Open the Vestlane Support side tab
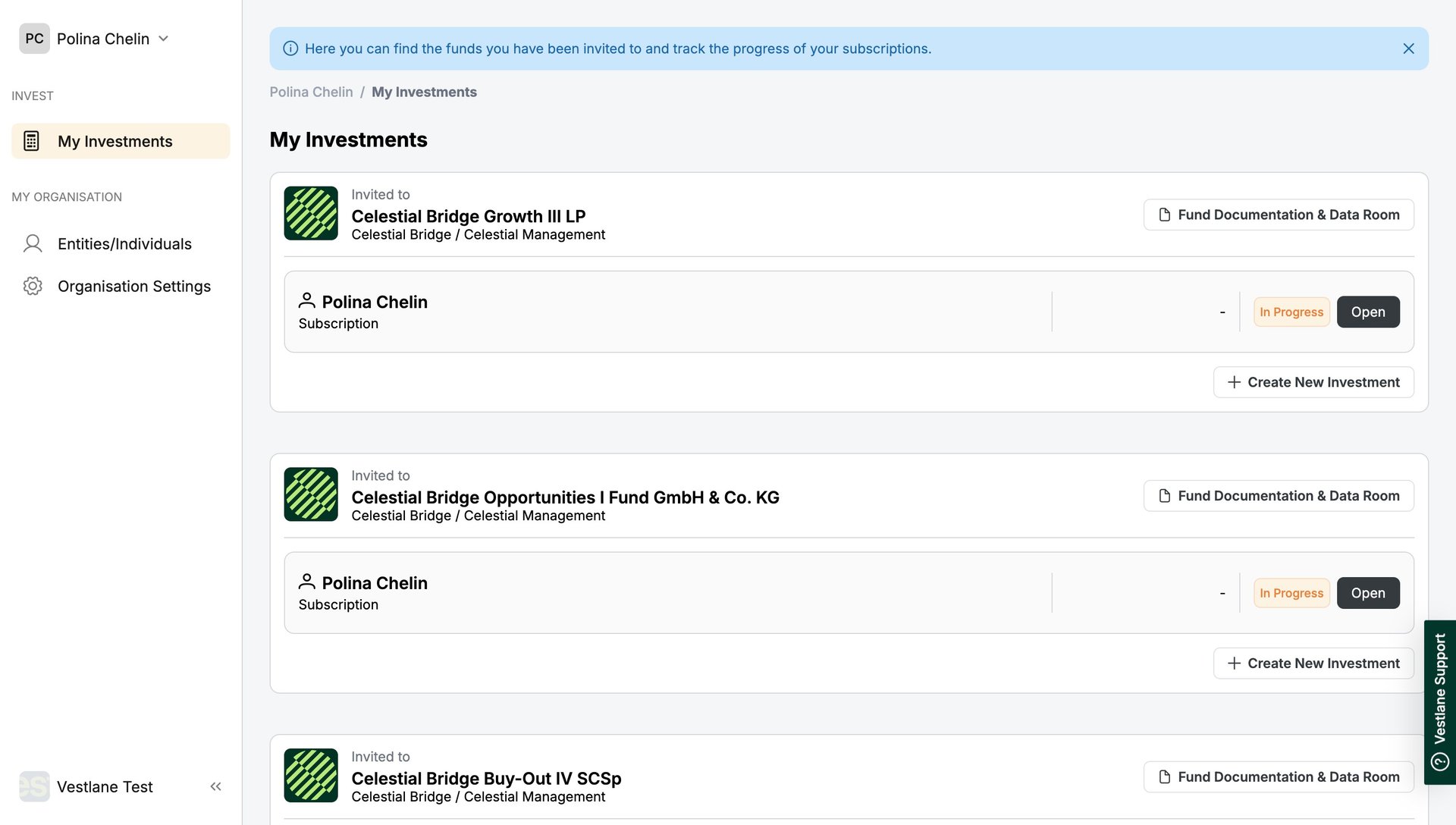This screenshot has height=825, width=1456. pyautogui.click(x=1439, y=701)
